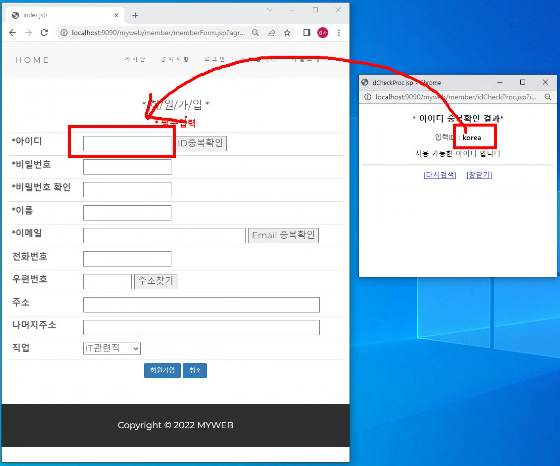Open the 로그인 menu item

point(214,59)
